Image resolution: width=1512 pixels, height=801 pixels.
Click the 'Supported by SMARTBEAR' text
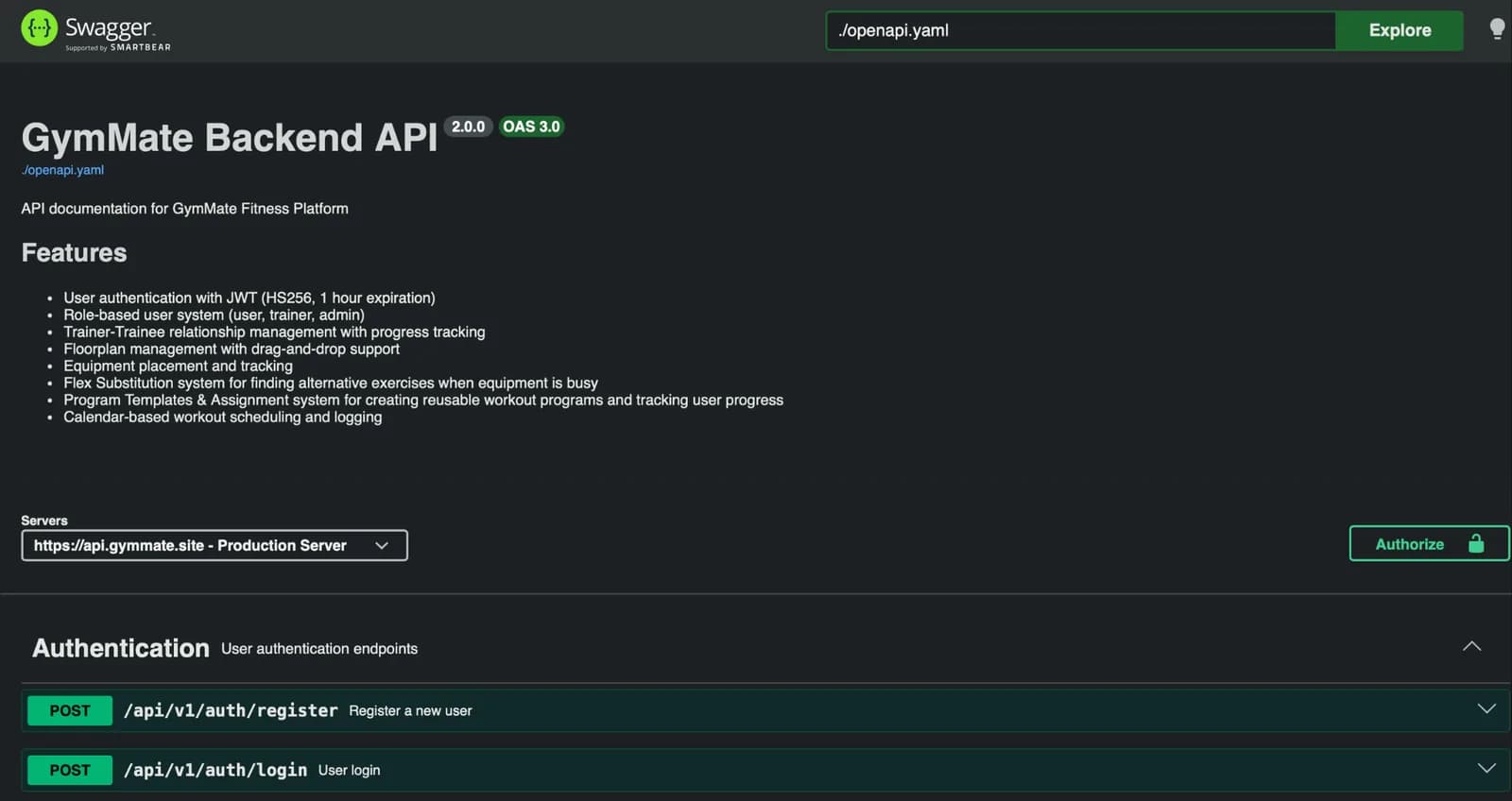(118, 47)
